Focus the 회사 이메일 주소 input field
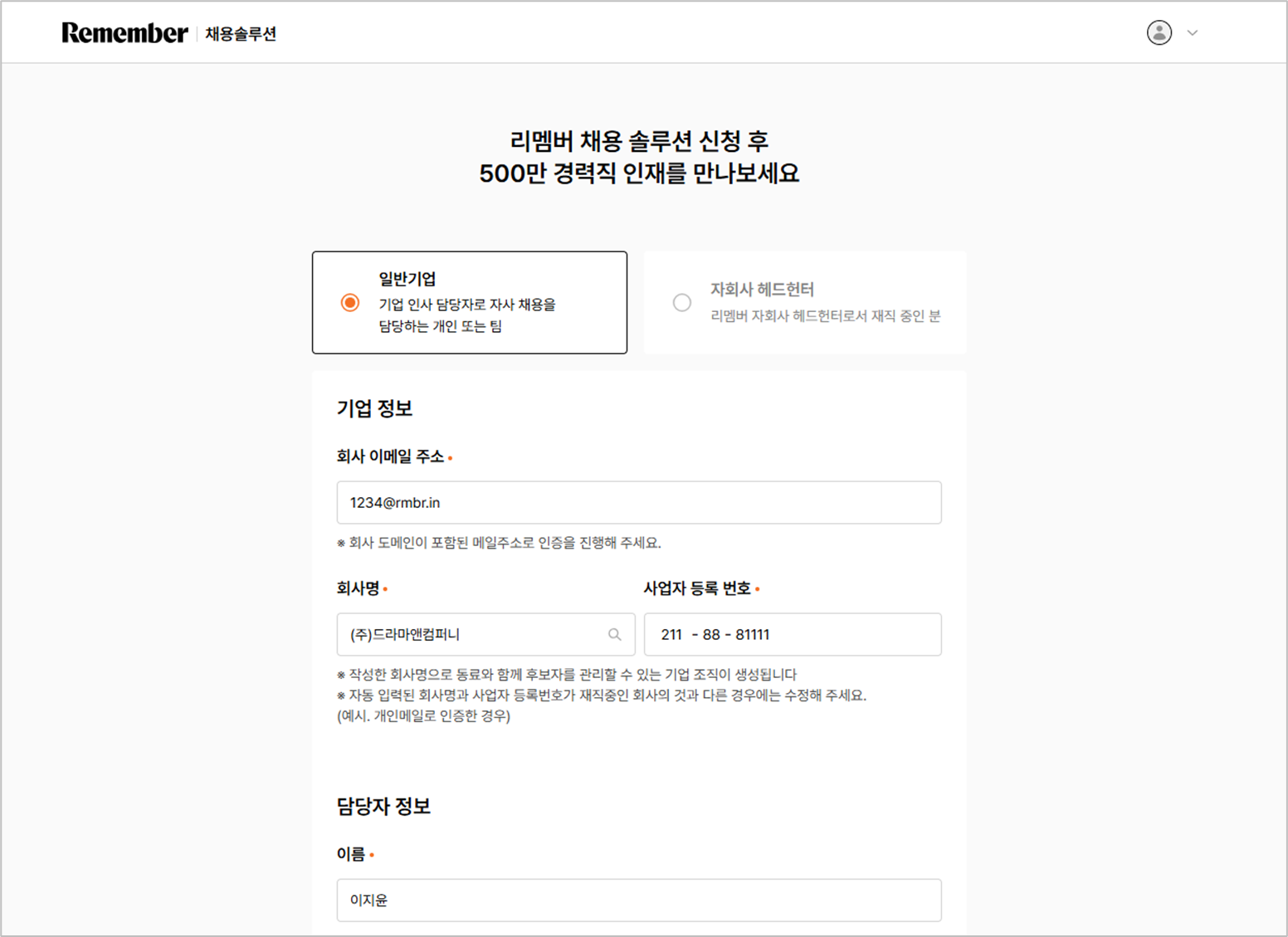1288x937 pixels. (638, 503)
